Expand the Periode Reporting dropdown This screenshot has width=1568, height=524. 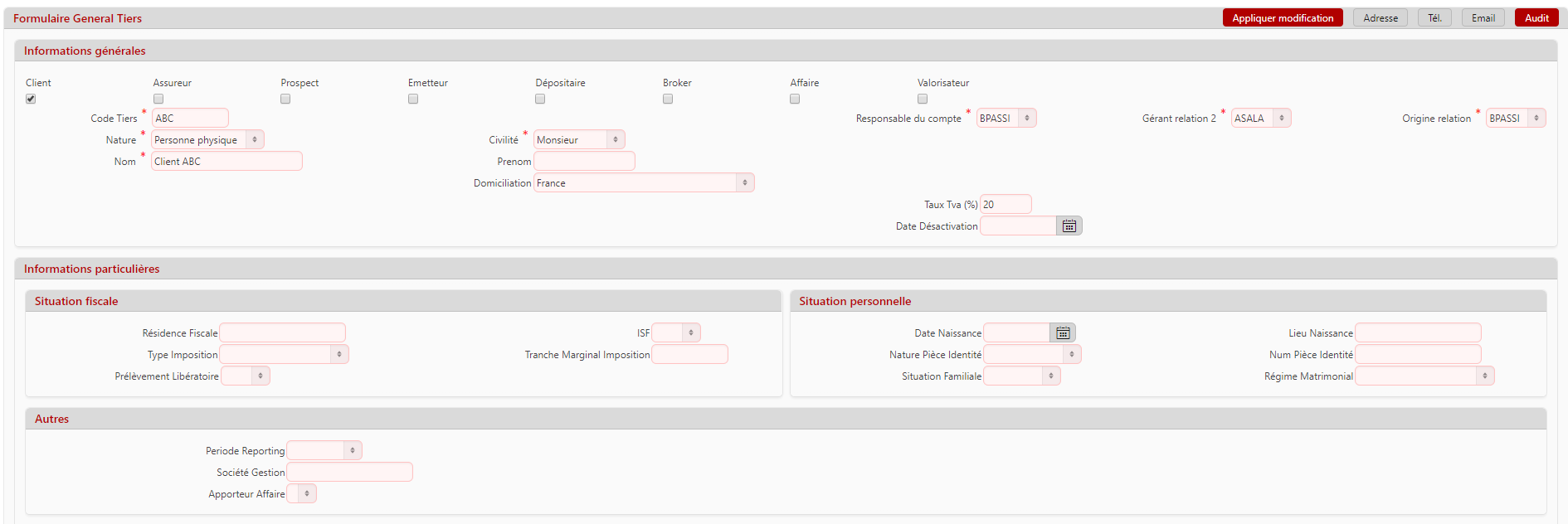click(324, 451)
